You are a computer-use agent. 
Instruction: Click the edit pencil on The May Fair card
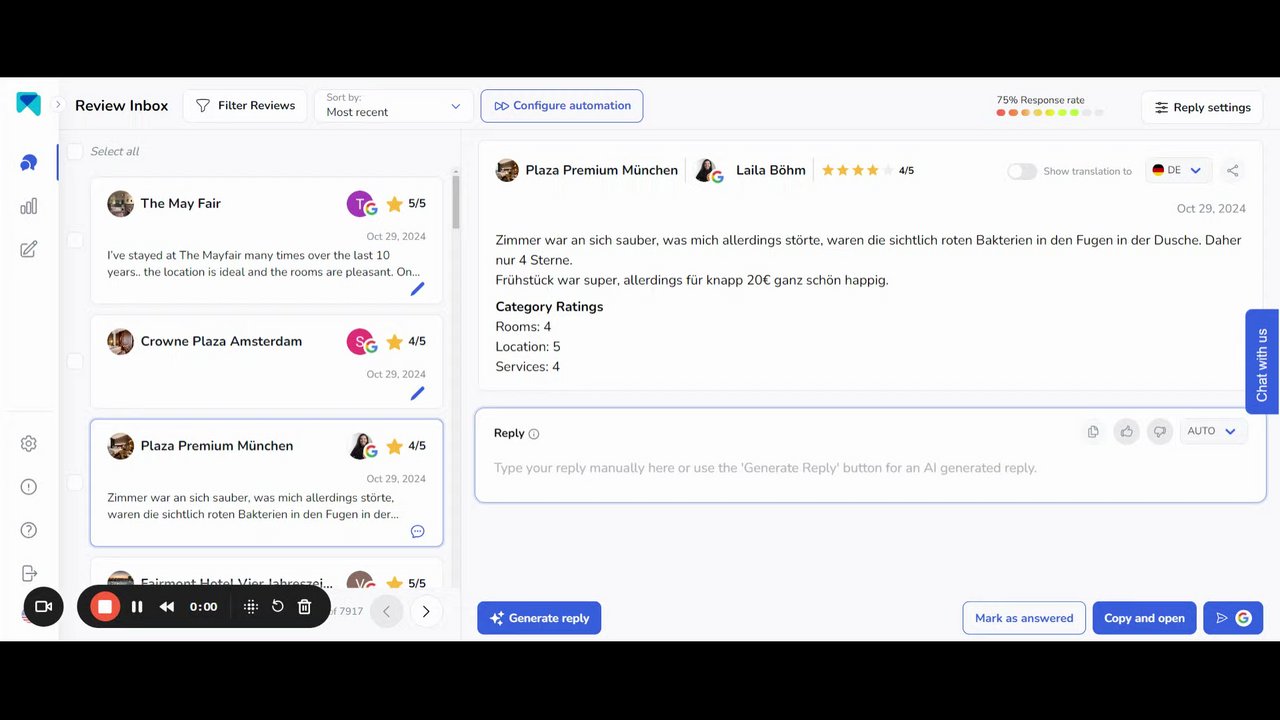pos(418,289)
